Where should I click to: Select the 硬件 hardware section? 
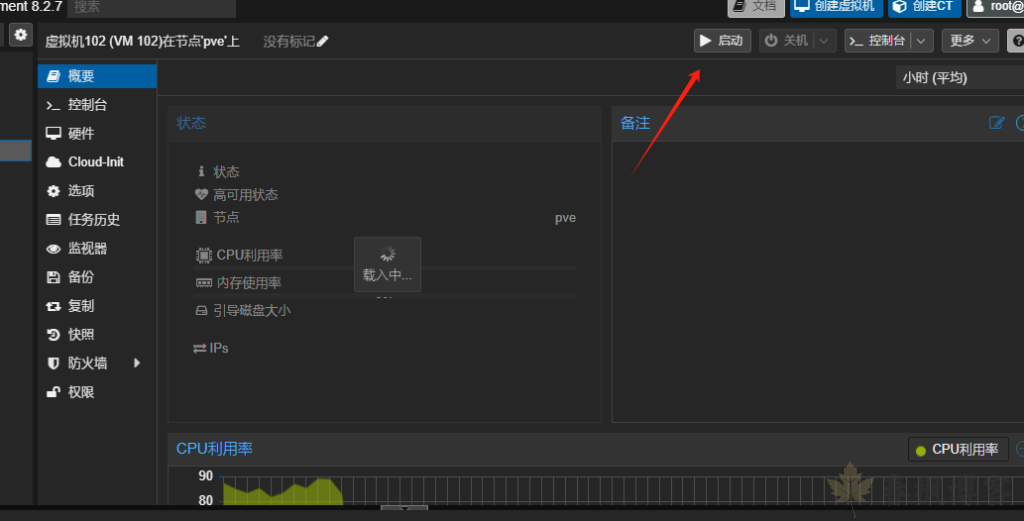[x=97, y=133]
